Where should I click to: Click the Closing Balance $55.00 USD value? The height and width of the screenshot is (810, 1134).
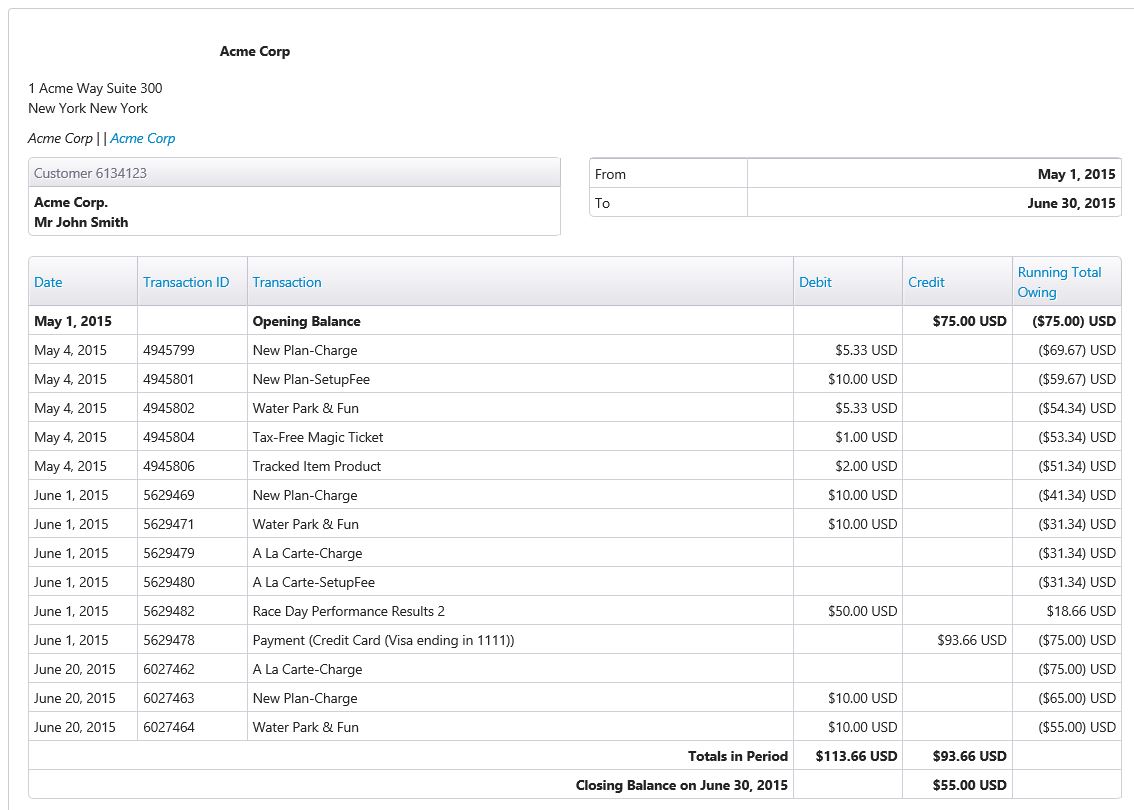click(x=969, y=785)
